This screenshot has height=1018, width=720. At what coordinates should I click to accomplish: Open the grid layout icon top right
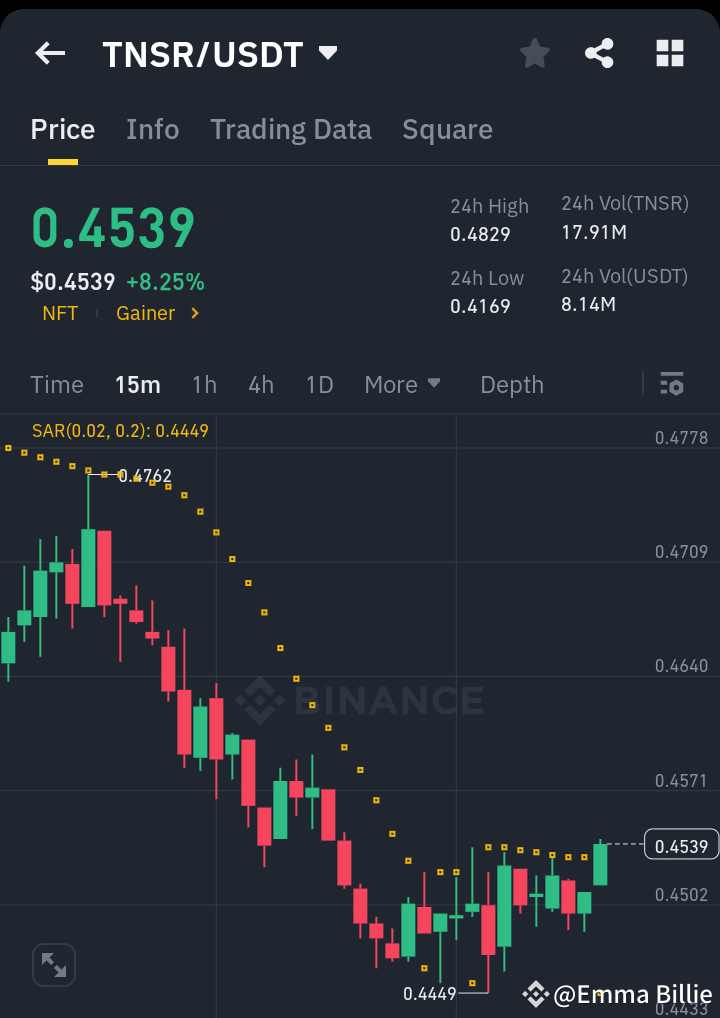[x=668, y=53]
